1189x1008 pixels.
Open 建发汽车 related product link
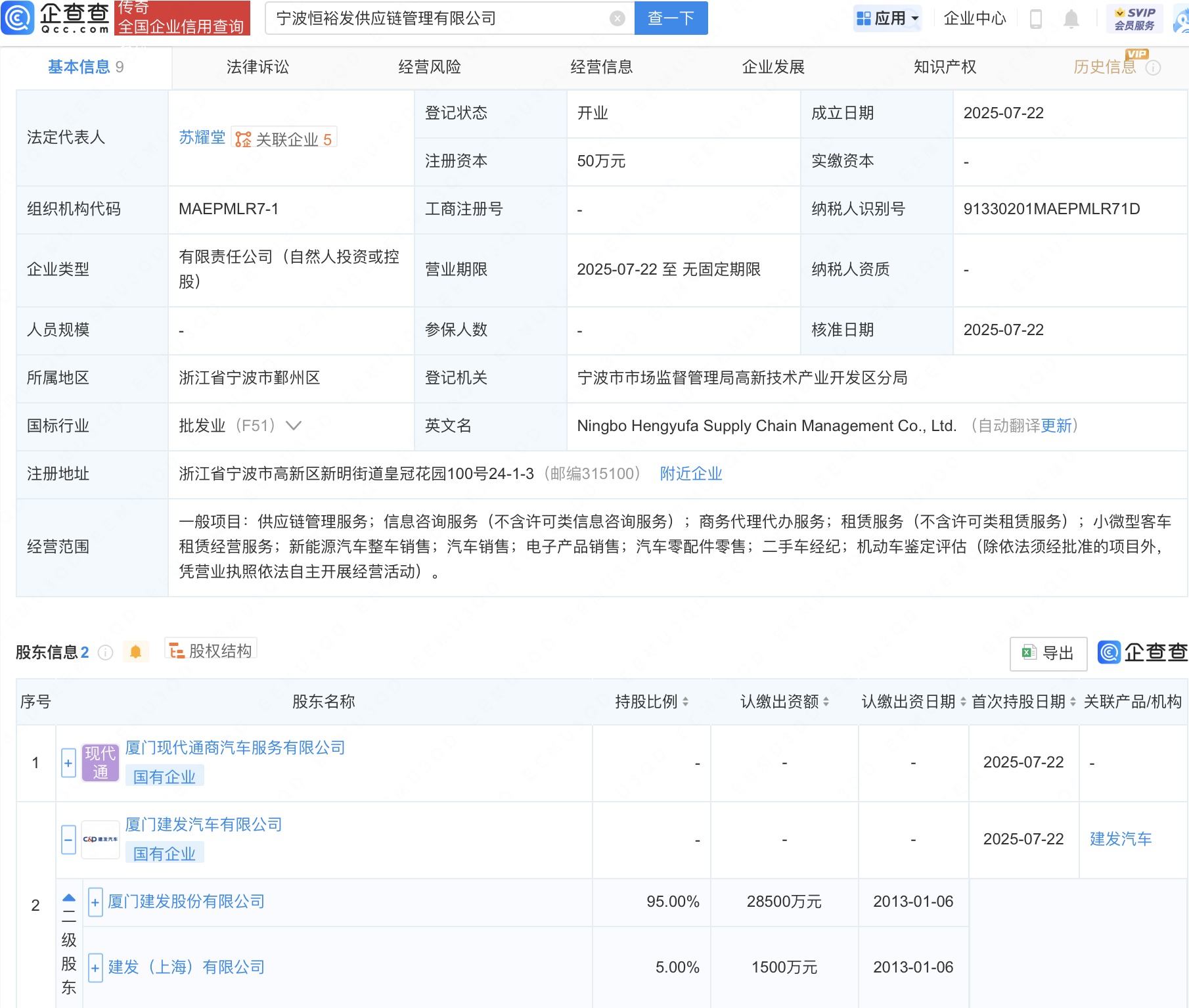1121,839
